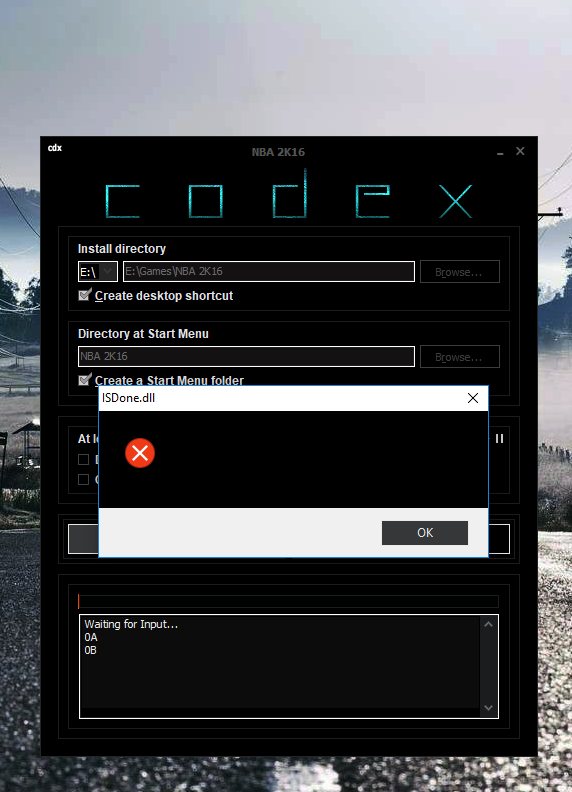Image resolution: width=572 pixels, height=792 pixels.
Task: Click the '0A' log entry
Action: coord(91,637)
